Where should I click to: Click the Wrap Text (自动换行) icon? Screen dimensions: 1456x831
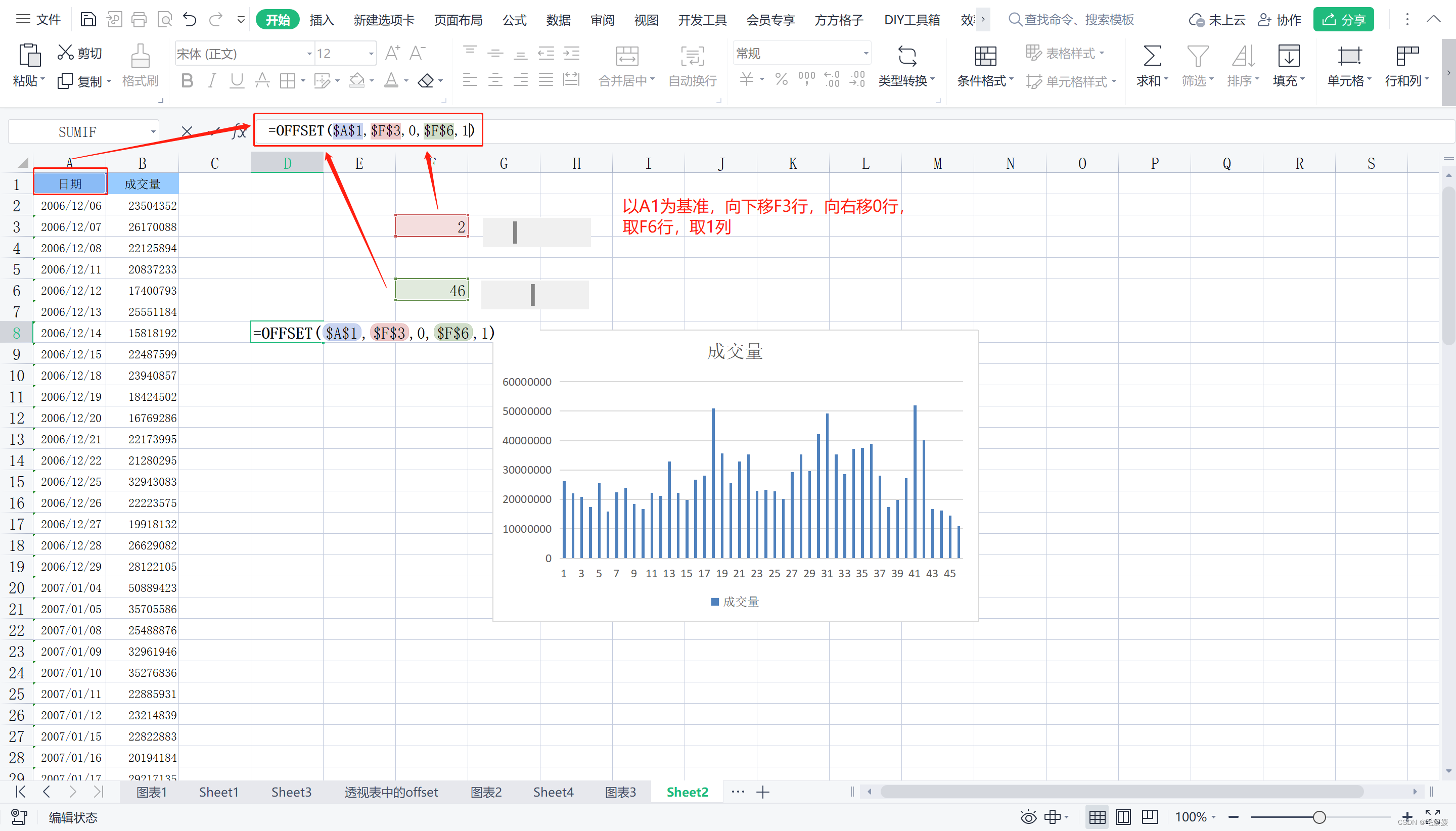click(x=692, y=56)
